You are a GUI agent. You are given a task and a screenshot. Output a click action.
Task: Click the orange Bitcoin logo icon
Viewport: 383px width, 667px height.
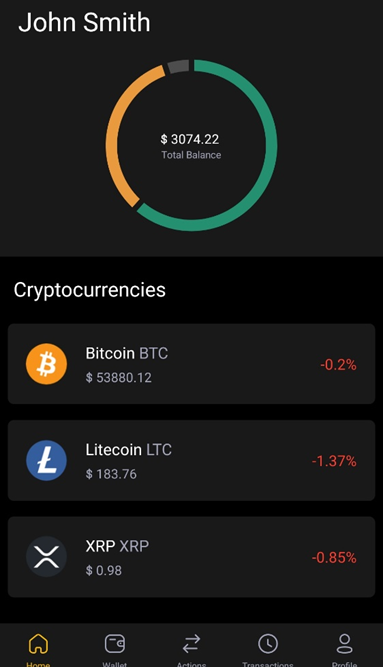46,364
